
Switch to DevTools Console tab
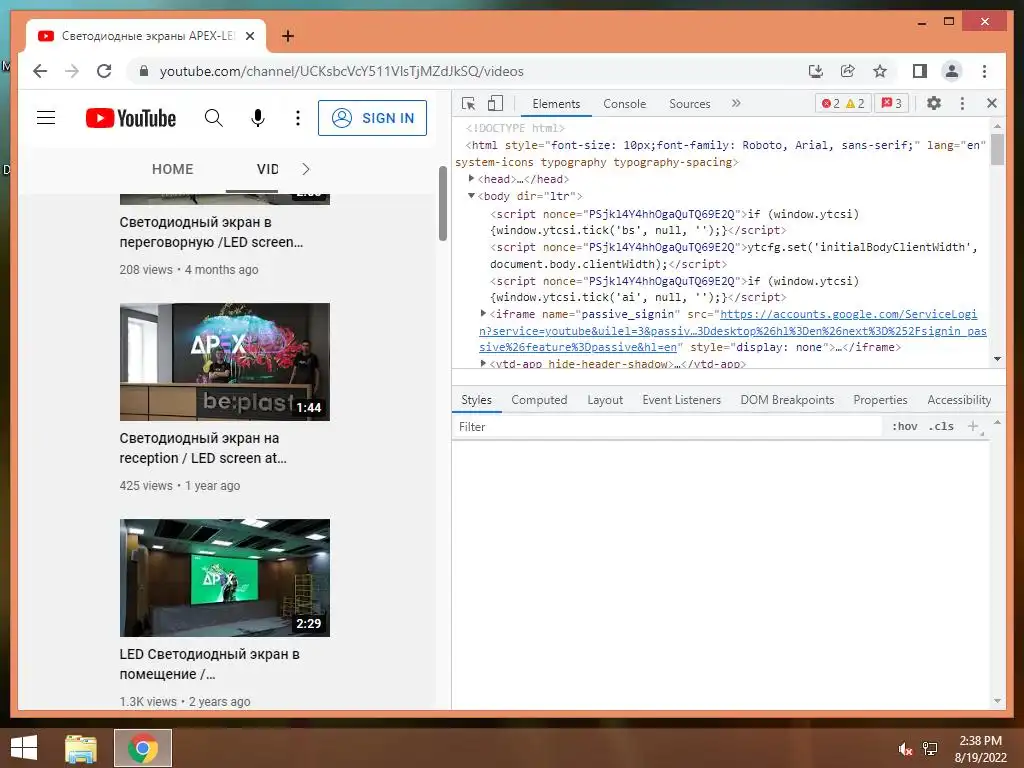pos(624,103)
